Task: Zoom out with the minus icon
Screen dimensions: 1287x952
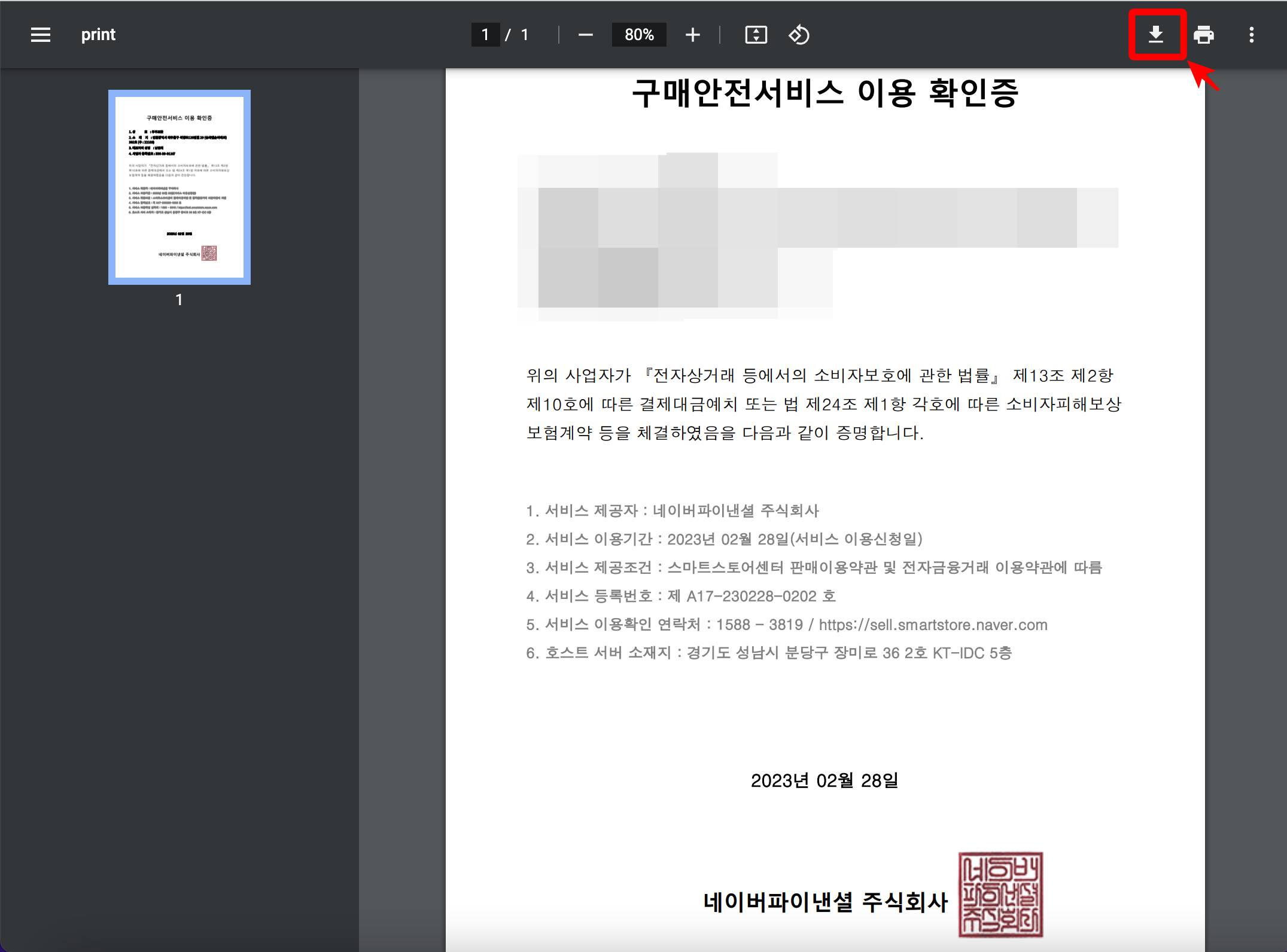Action: (x=585, y=35)
